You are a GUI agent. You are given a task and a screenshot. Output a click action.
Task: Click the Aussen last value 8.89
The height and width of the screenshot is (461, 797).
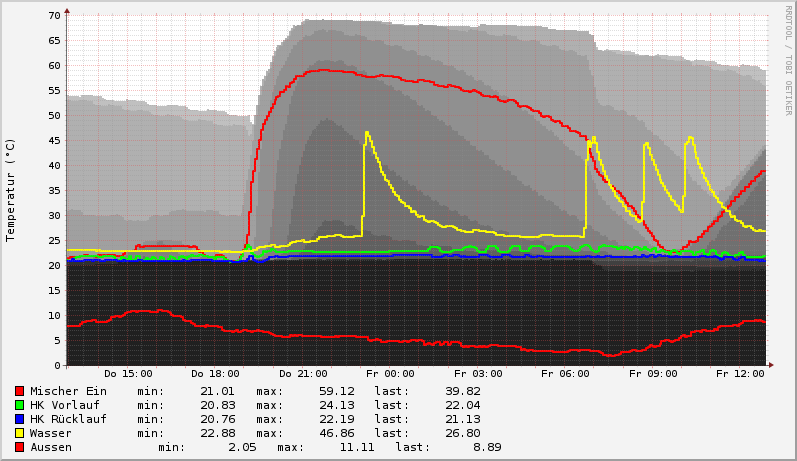point(487,447)
